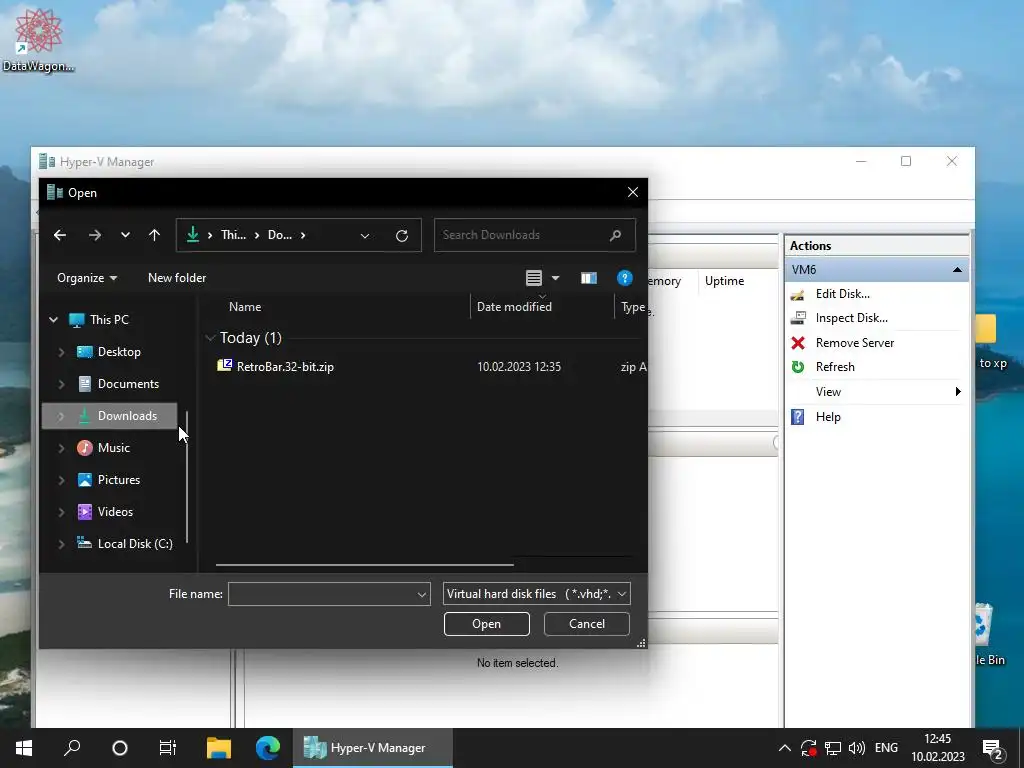
Task: Collapse the VM6 actions section
Action: coord(957,270)
